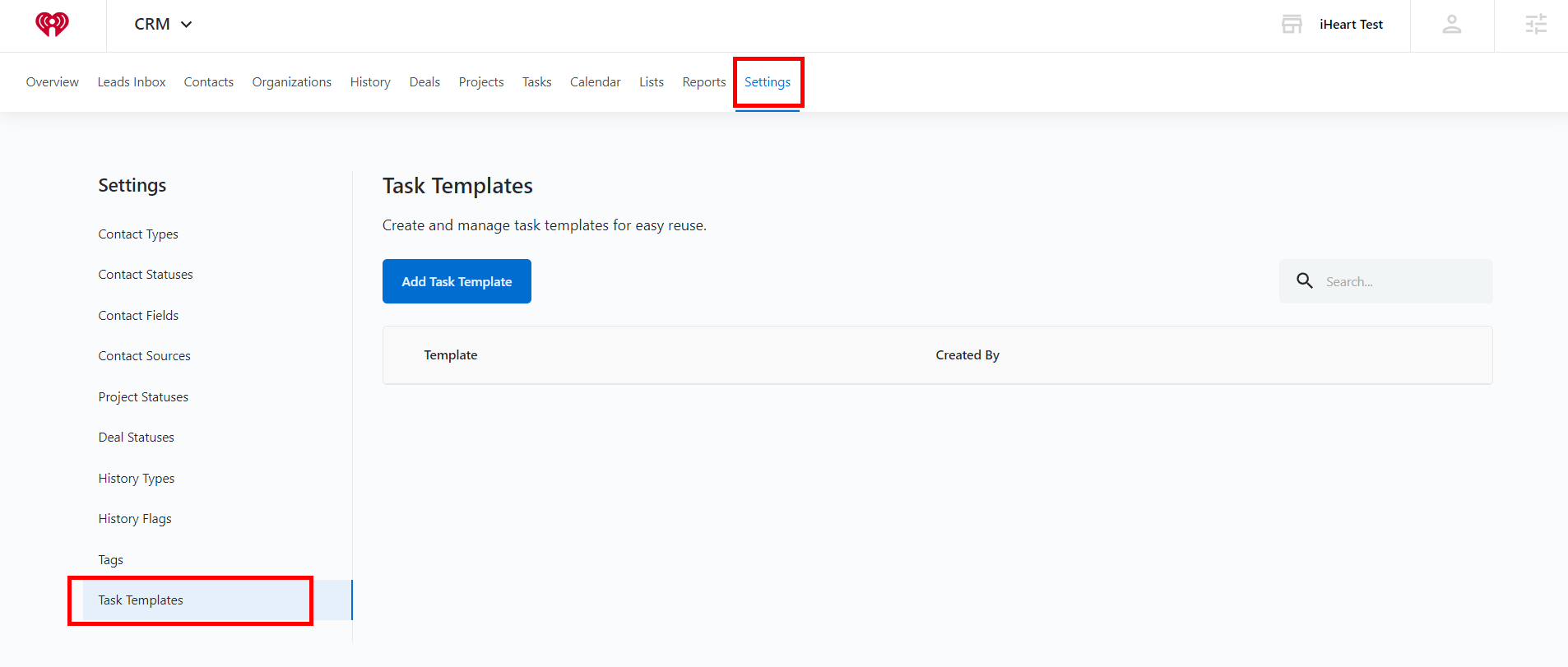Go to the Overview tab
Viewport: 1568px width, 667px height.
(x=53, y=82)
